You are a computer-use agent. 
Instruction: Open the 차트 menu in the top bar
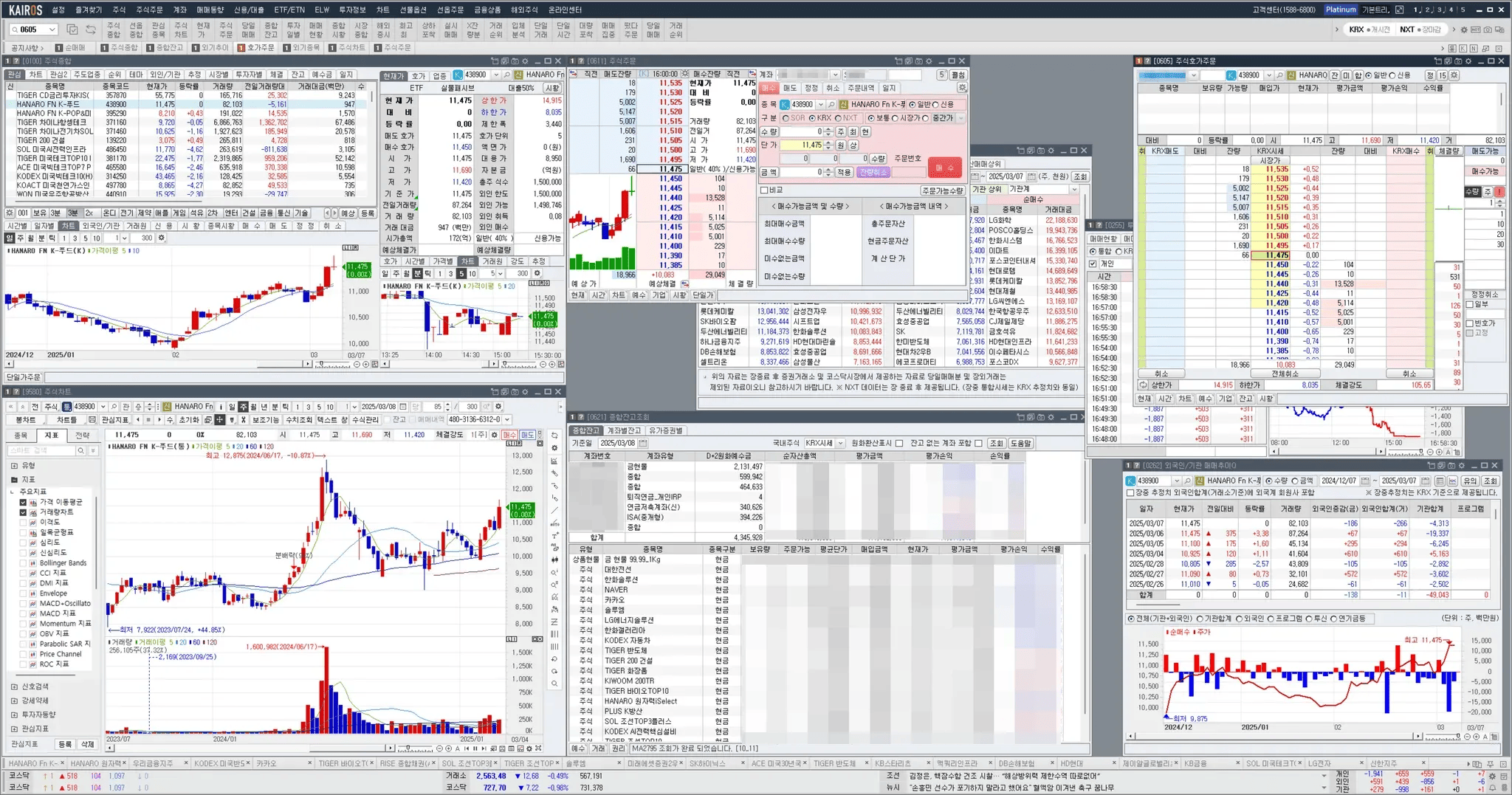382,10
